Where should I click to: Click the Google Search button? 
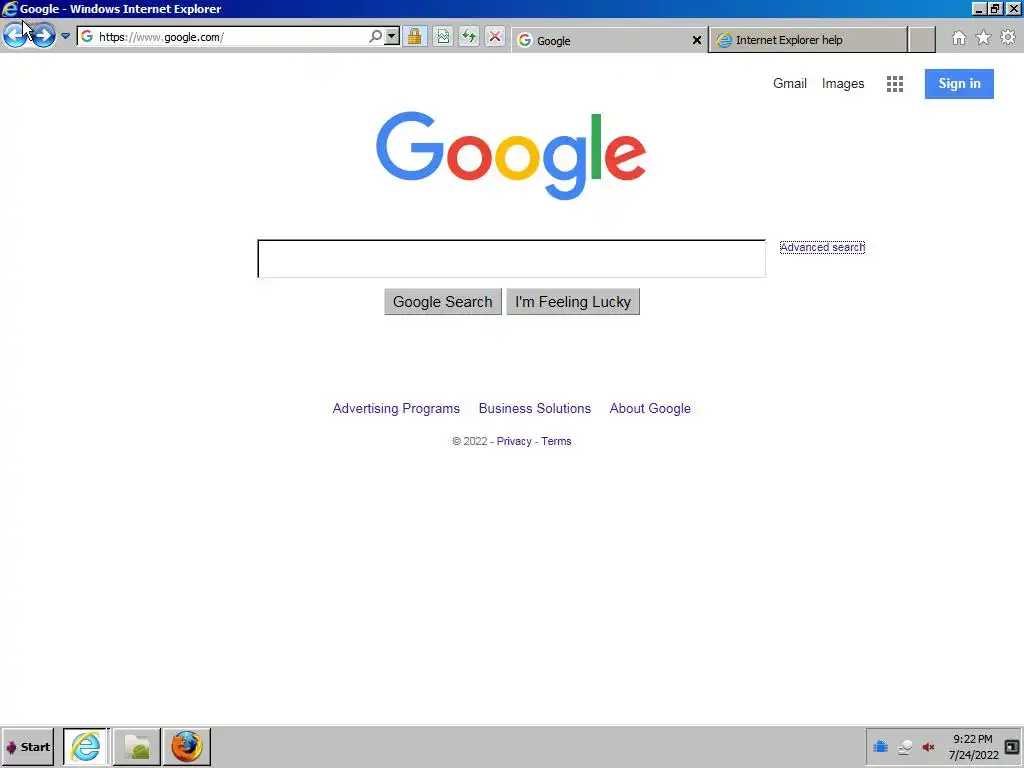coord(443,302)
